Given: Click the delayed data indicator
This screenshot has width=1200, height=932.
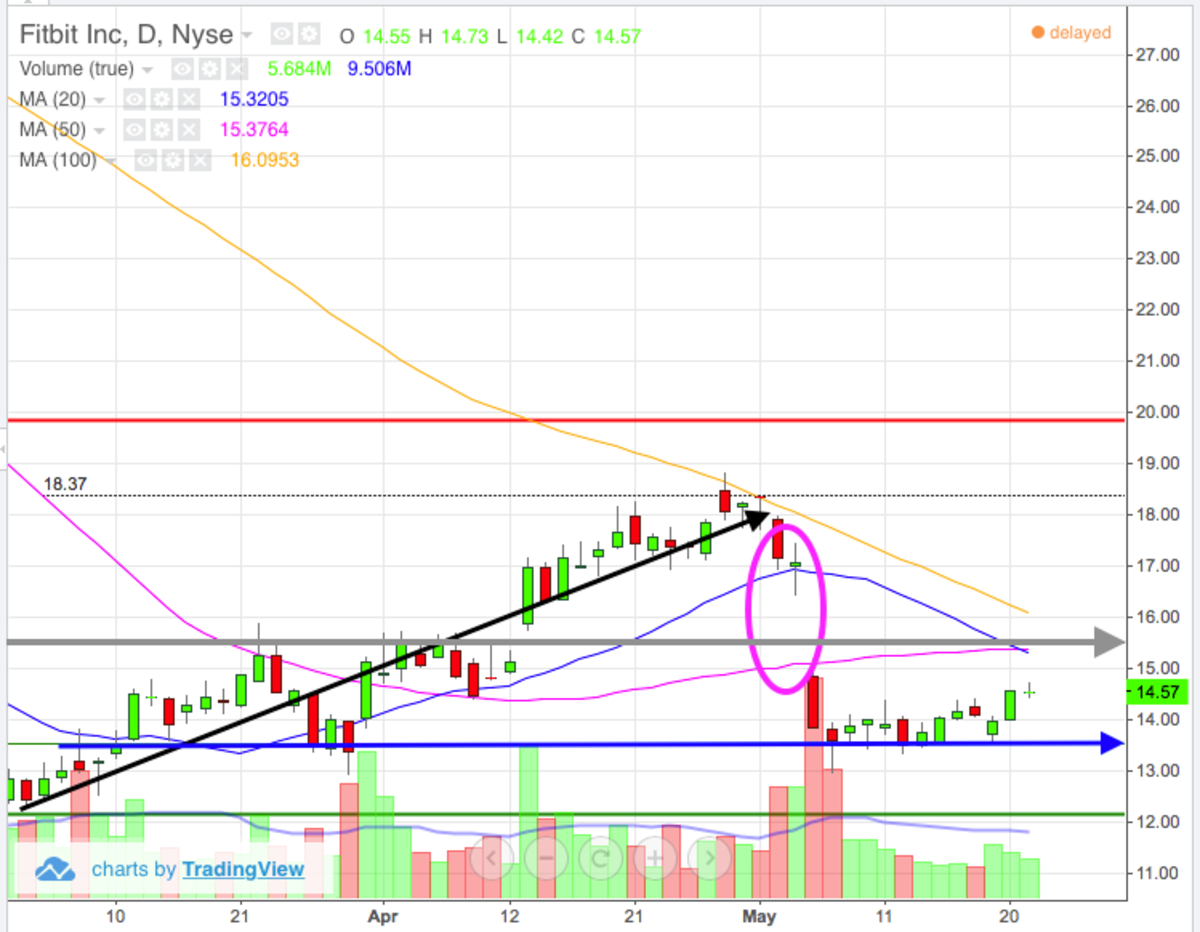Looking at the screenshot, I should click(1071, 33).
